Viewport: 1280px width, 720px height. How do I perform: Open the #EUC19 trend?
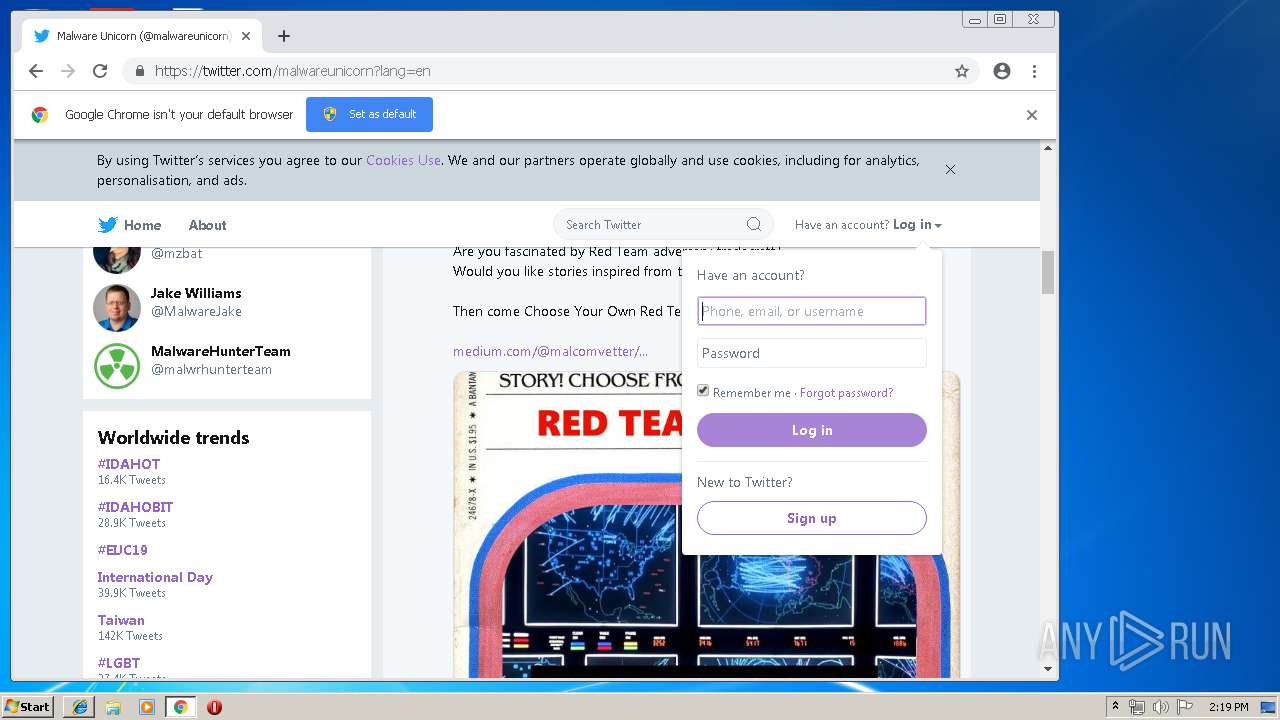(122, 550)
